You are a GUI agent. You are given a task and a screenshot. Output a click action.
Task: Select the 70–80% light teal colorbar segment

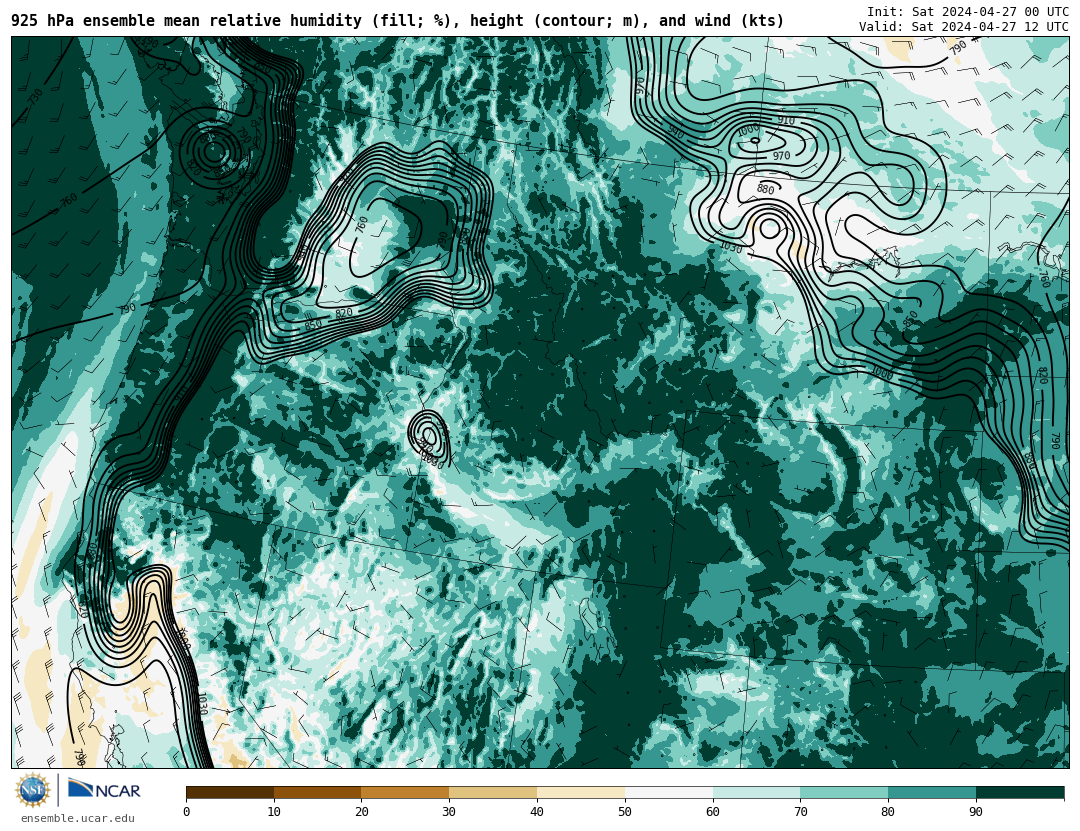point(844,792)
